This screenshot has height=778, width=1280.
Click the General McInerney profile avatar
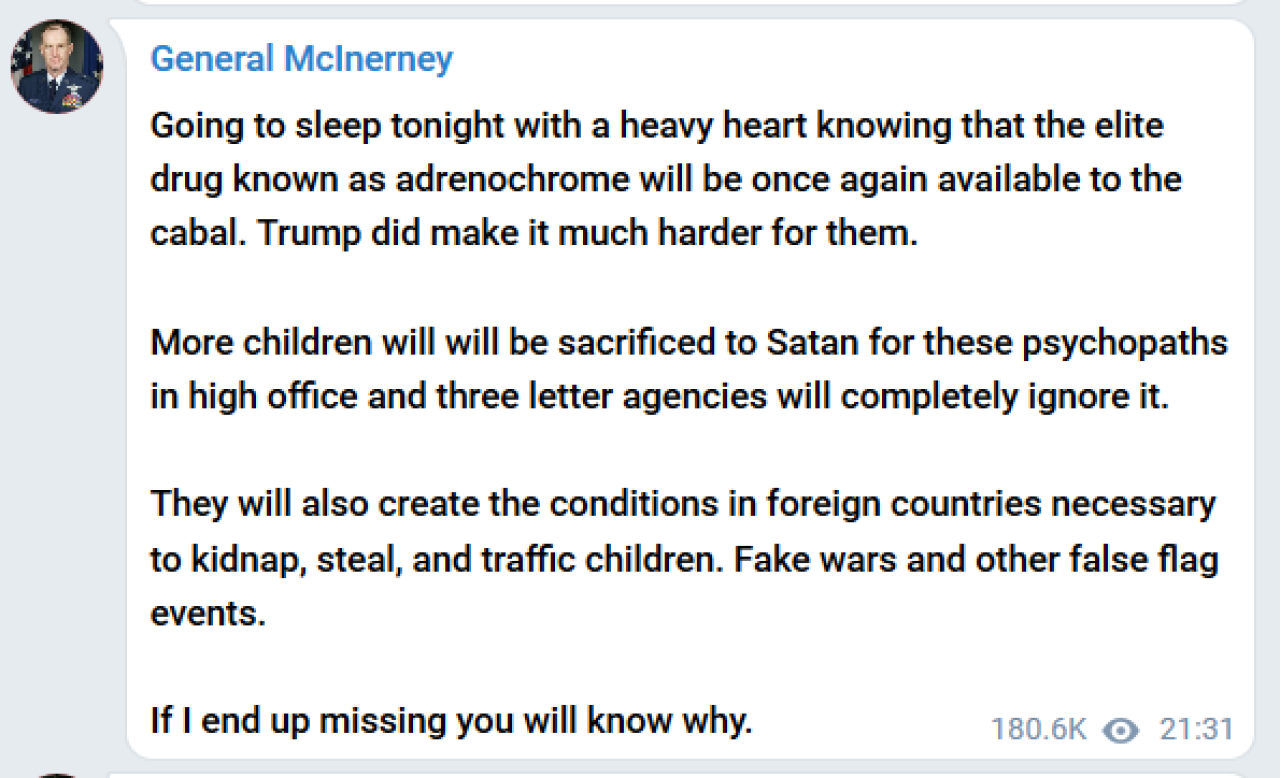coord(57,66)
